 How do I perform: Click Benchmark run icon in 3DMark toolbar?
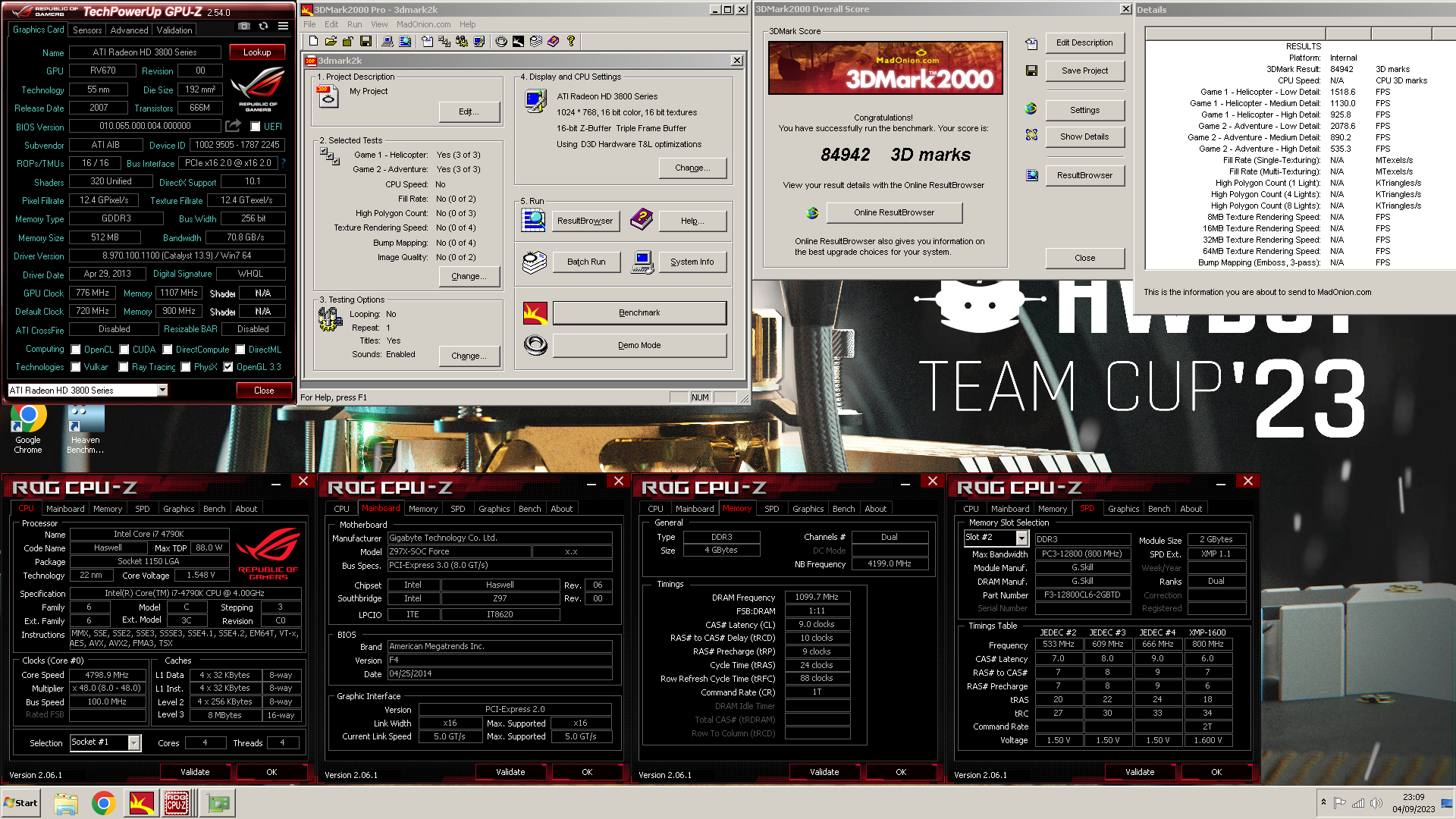(x=518, y=41)
